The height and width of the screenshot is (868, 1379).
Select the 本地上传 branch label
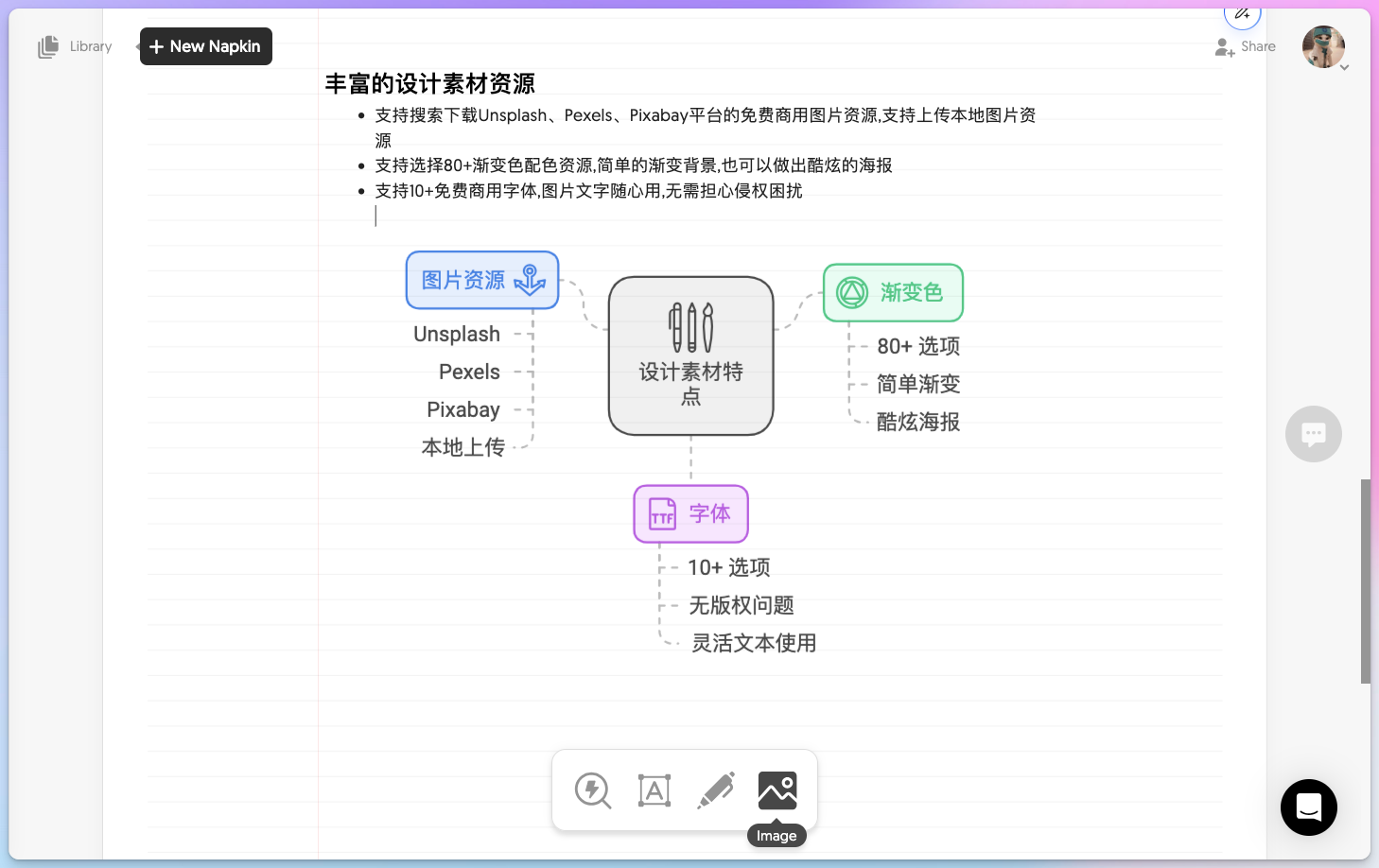pos(463,447)
